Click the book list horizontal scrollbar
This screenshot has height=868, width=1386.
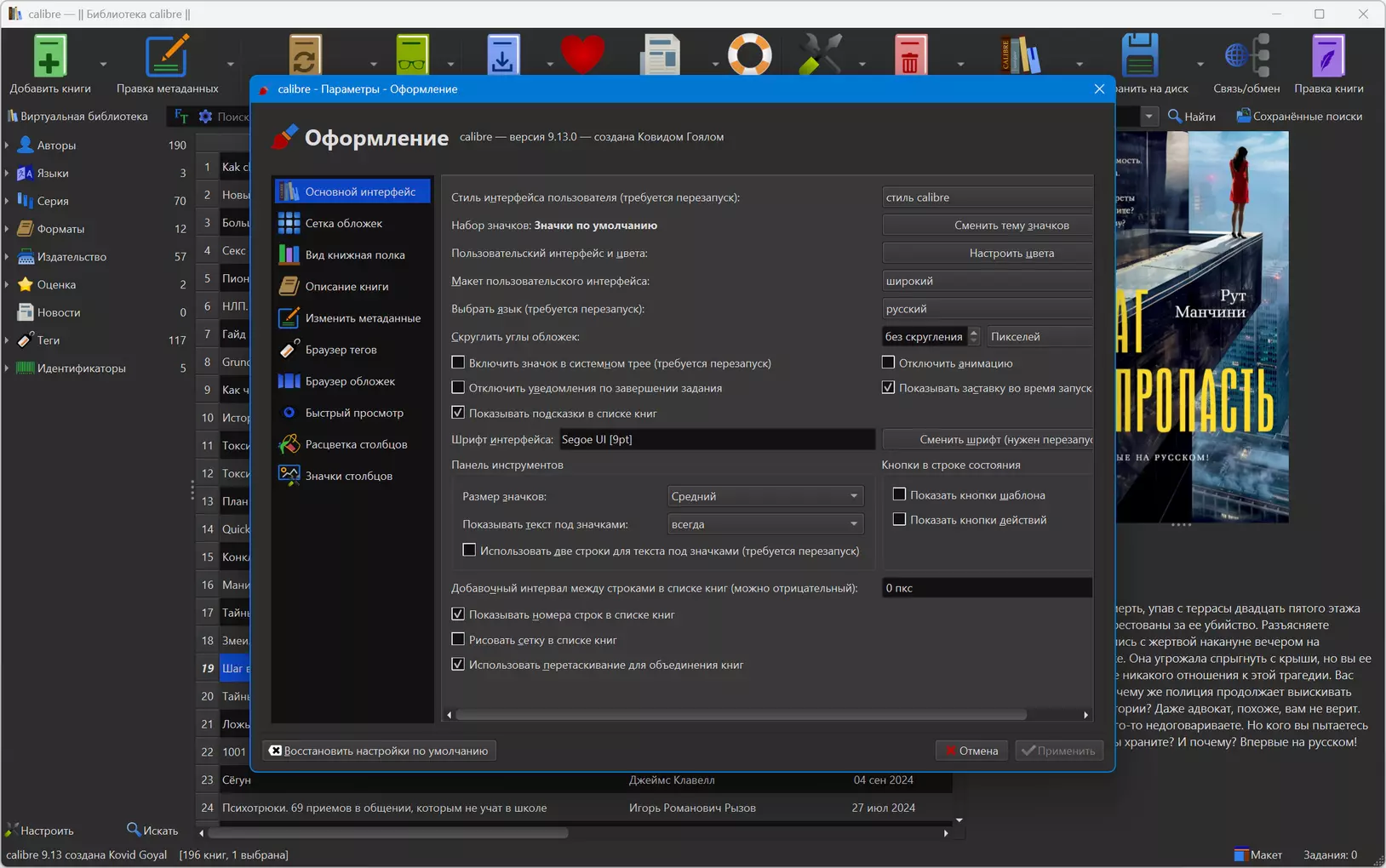click(387, 833)
